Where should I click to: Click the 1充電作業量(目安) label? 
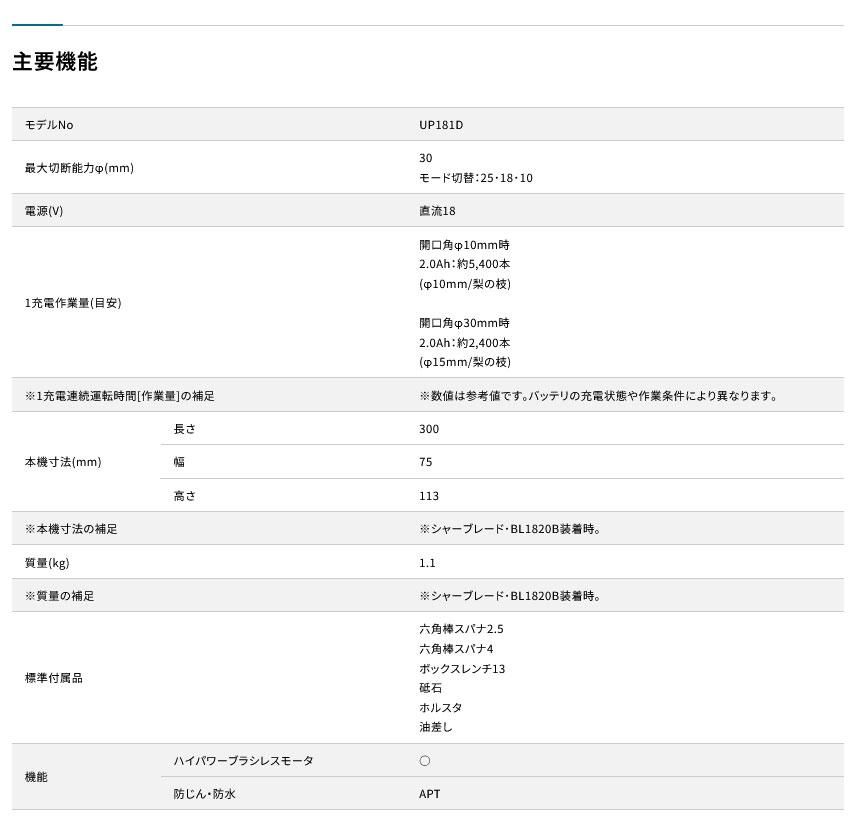(73, 303)
